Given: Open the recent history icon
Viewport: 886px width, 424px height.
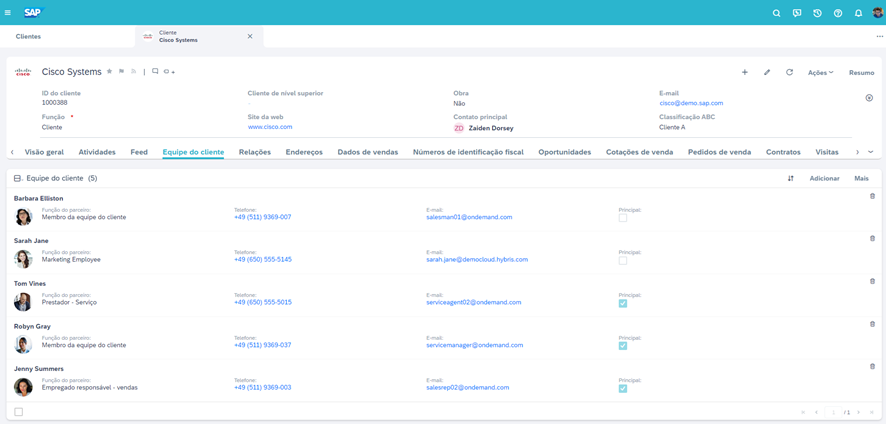Looking at the screenshot, I should [x=817, y=13].
